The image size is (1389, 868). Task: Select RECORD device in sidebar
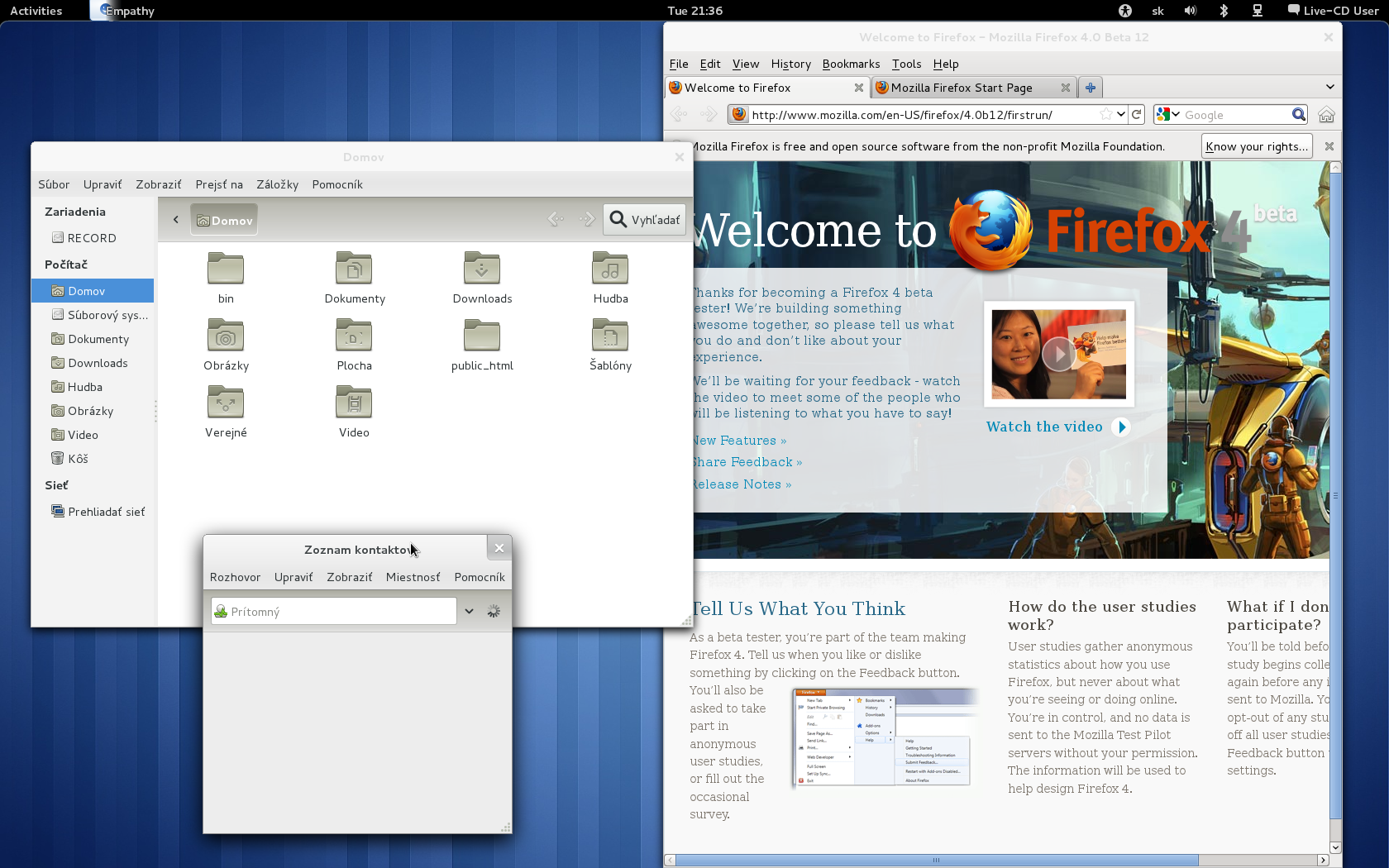pyautogui.click(x=93, y=238)
